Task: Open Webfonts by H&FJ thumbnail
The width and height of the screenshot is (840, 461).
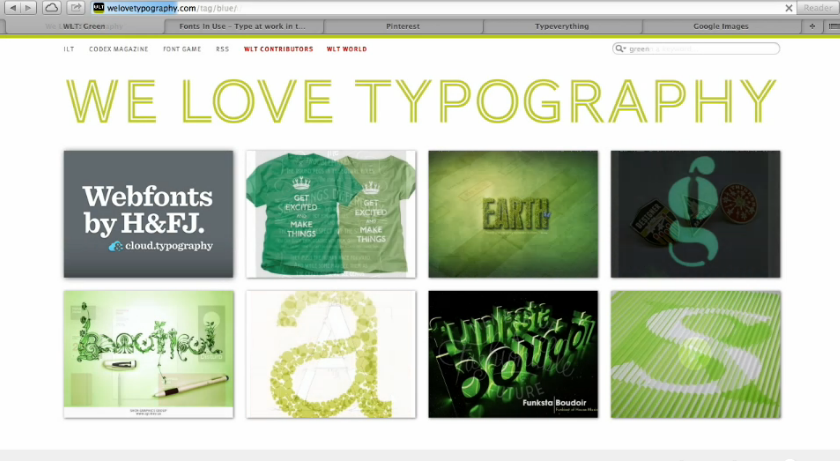Action: pos(148,214)
